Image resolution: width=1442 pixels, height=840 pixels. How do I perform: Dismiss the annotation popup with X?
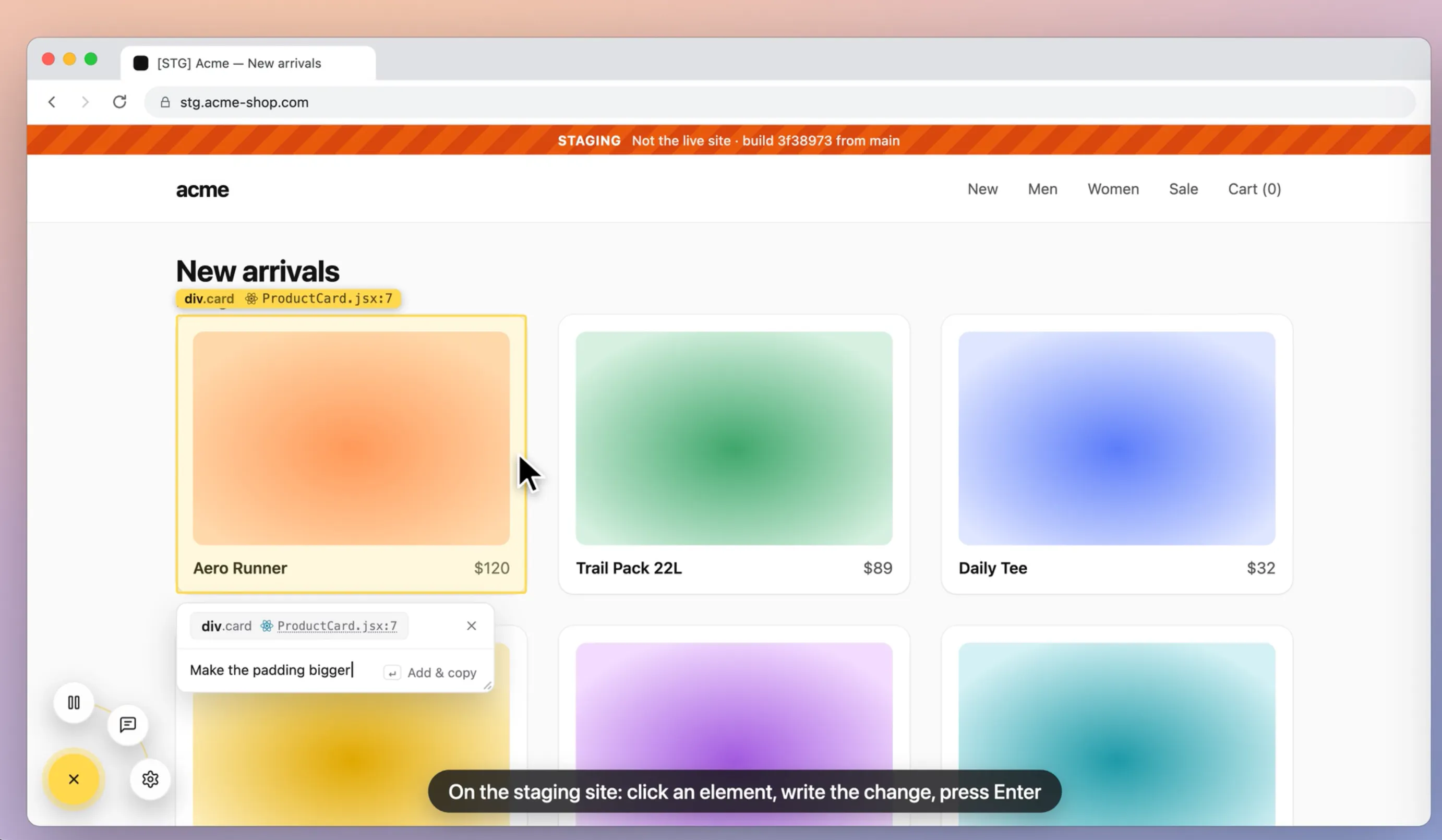[x=471, y=626]
